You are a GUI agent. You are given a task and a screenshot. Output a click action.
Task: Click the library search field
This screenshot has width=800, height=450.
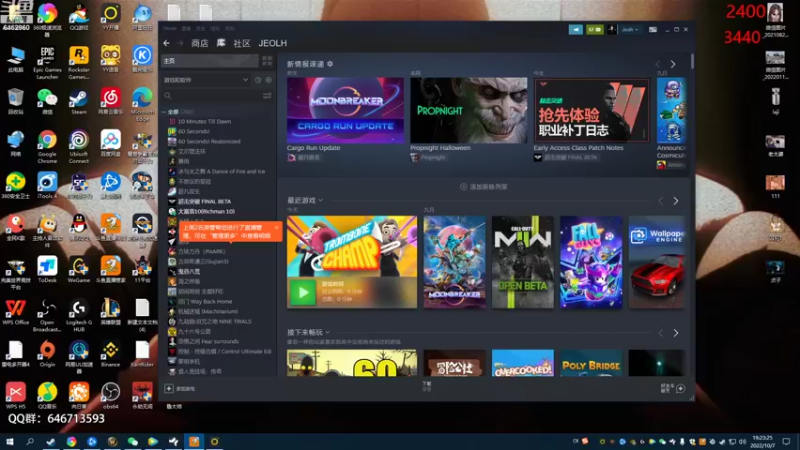point(214,95)
